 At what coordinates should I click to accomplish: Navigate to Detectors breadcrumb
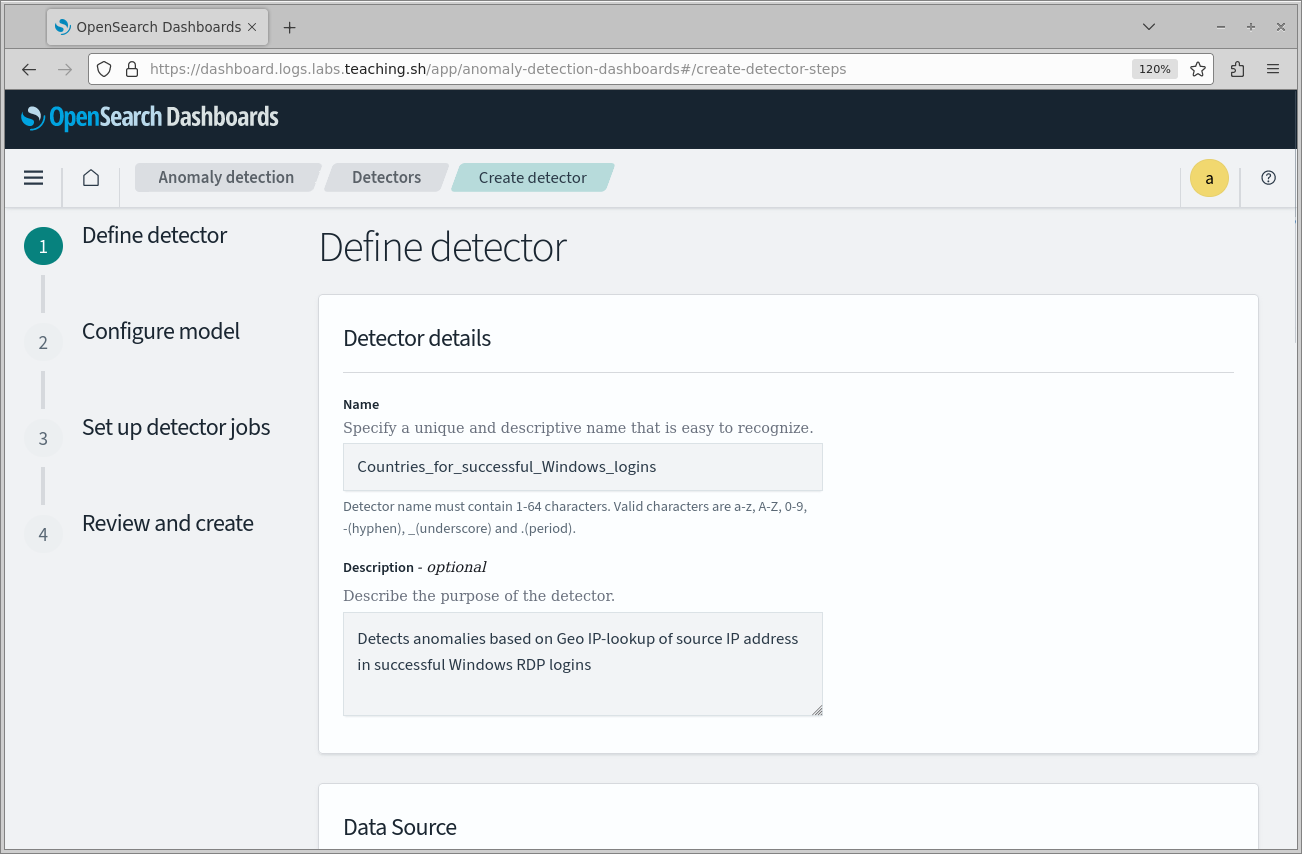click(386, 178)
